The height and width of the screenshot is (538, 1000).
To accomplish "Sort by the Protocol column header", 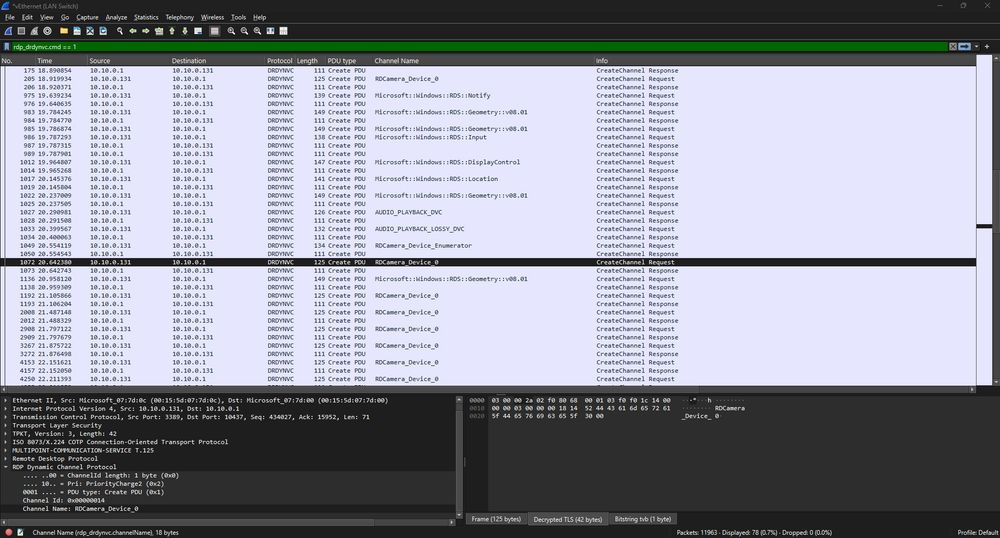I will 280,61.
